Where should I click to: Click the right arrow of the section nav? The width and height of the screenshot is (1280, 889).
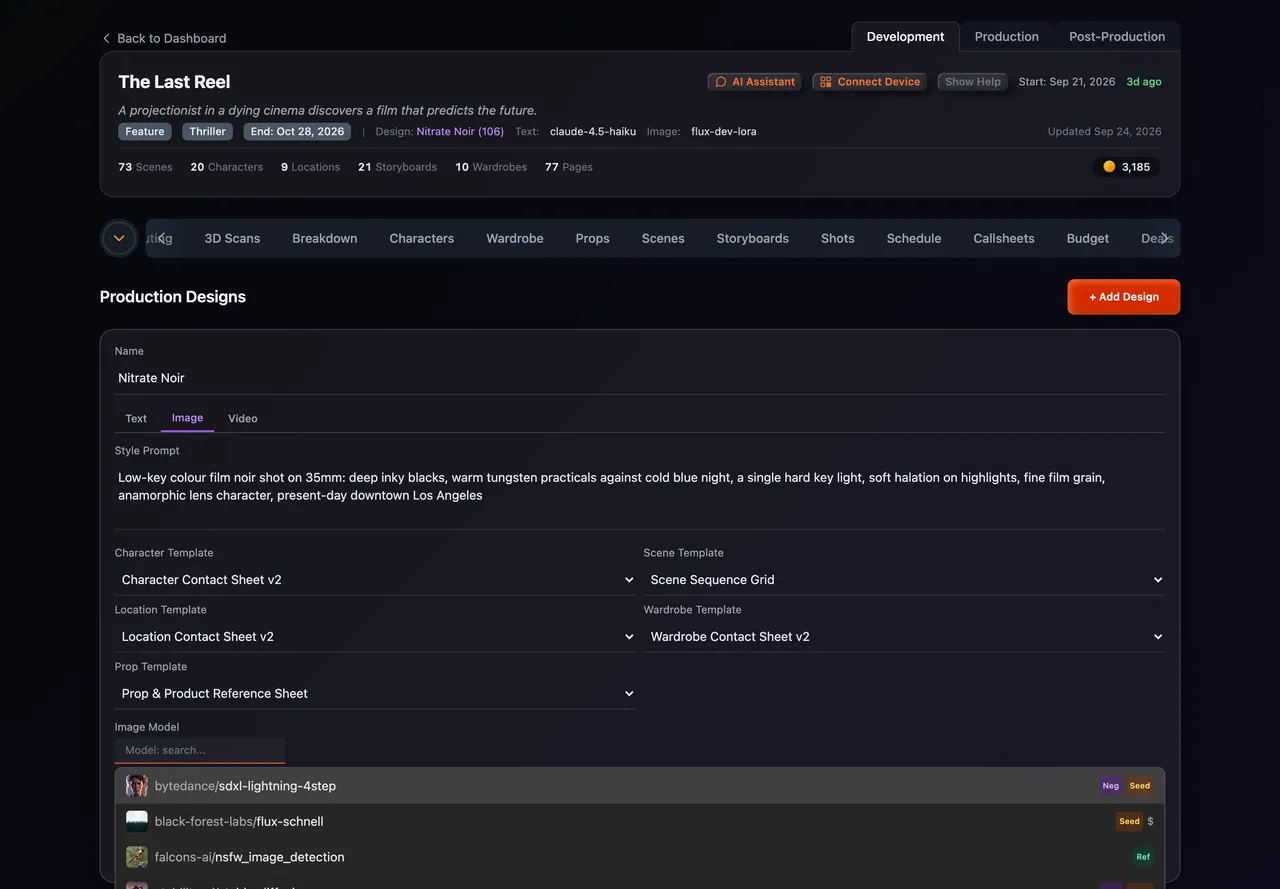pos(1164,238)
